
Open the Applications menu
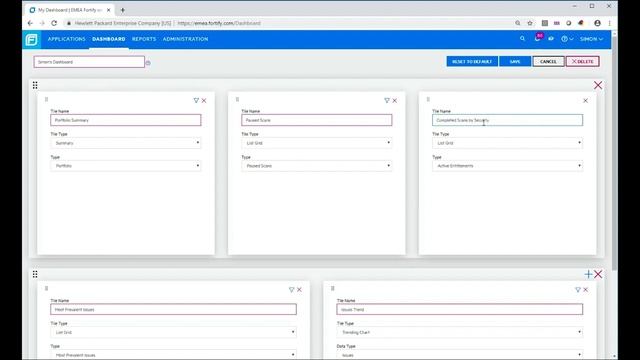coord(67,39)
